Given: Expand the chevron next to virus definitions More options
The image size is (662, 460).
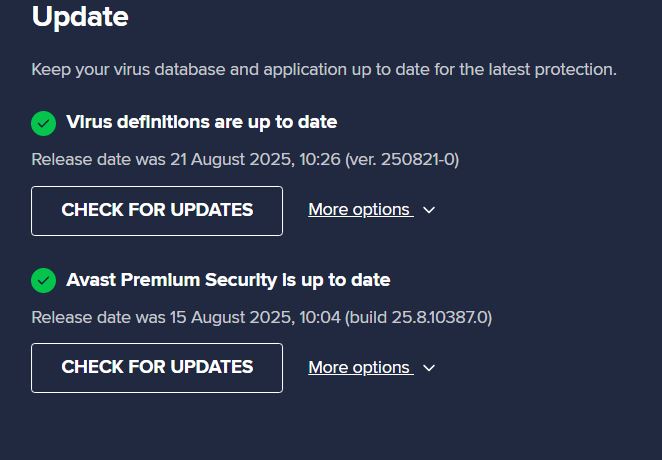Looking at the screenshot, I should (430, 211).
